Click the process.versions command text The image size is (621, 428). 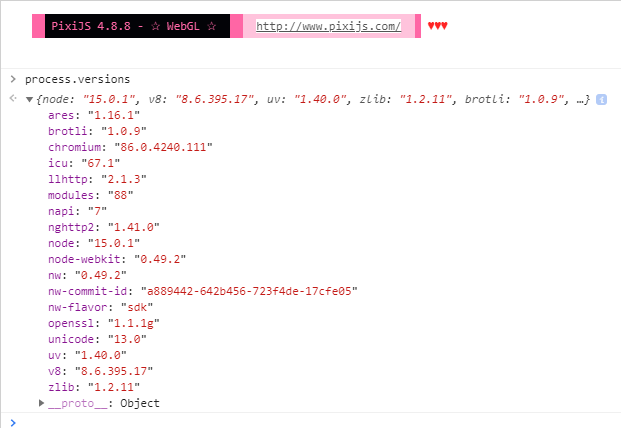pyautogui.click(x=78, y=79)
